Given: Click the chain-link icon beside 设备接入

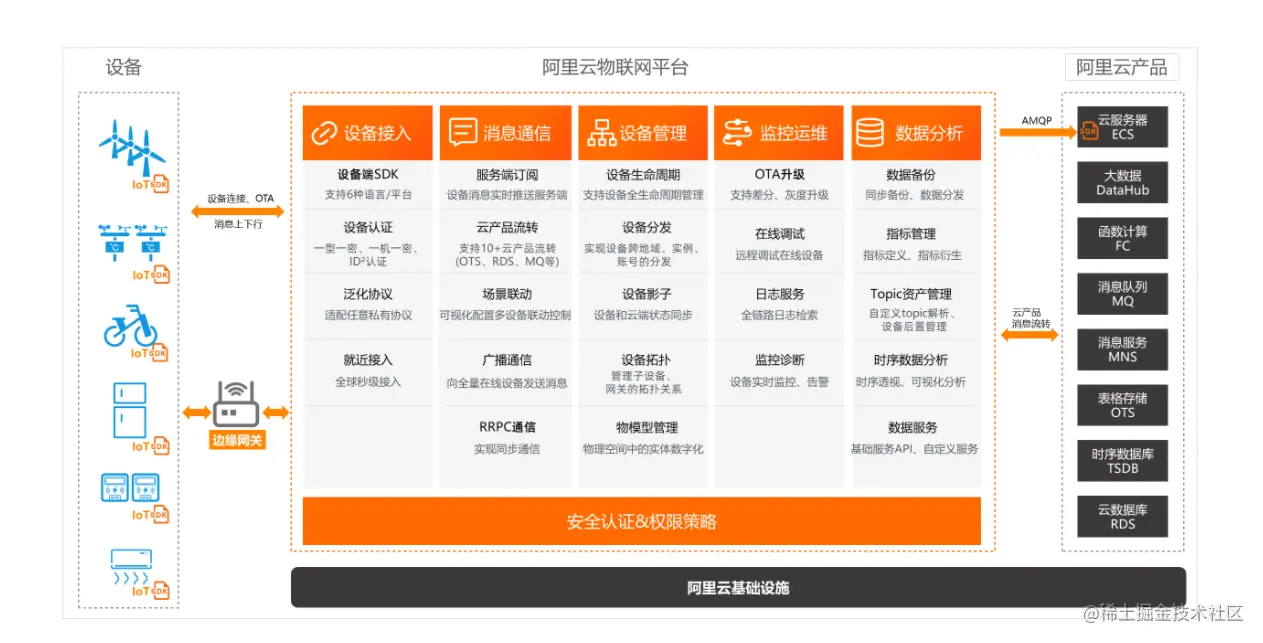Looking at the screenshot, I should 324,133.
